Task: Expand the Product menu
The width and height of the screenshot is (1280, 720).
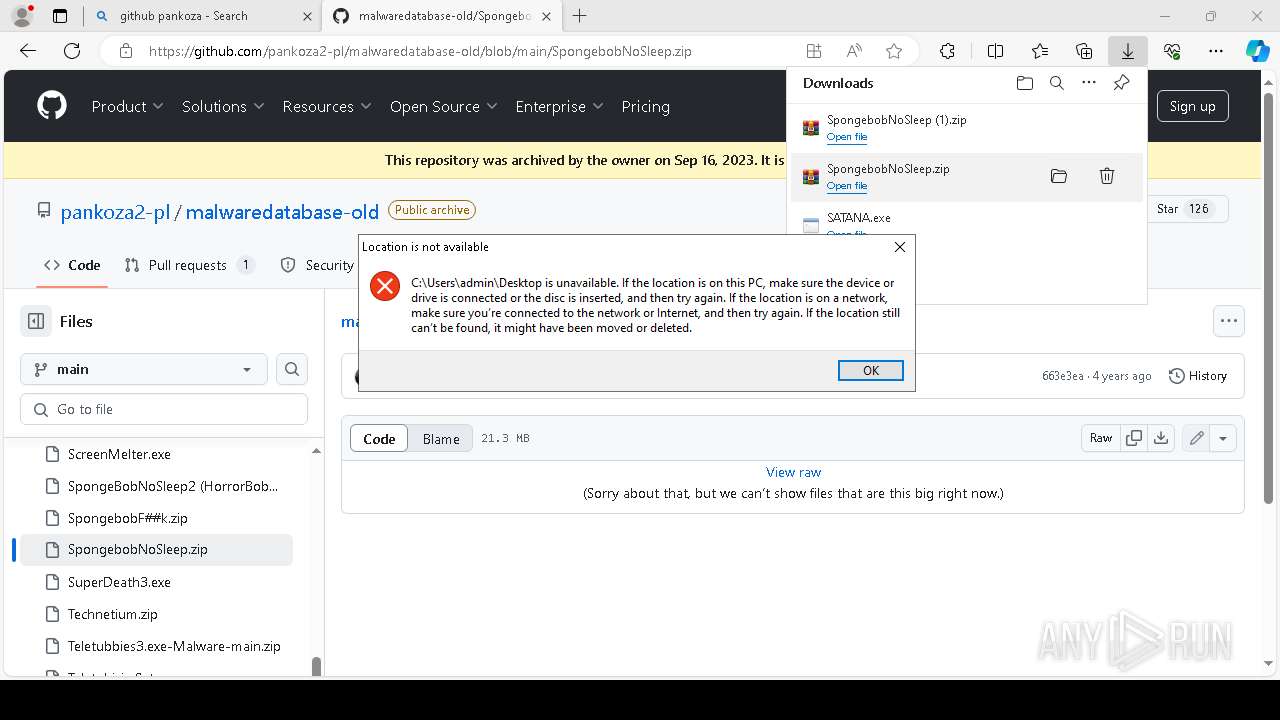Action: point(128,106)
